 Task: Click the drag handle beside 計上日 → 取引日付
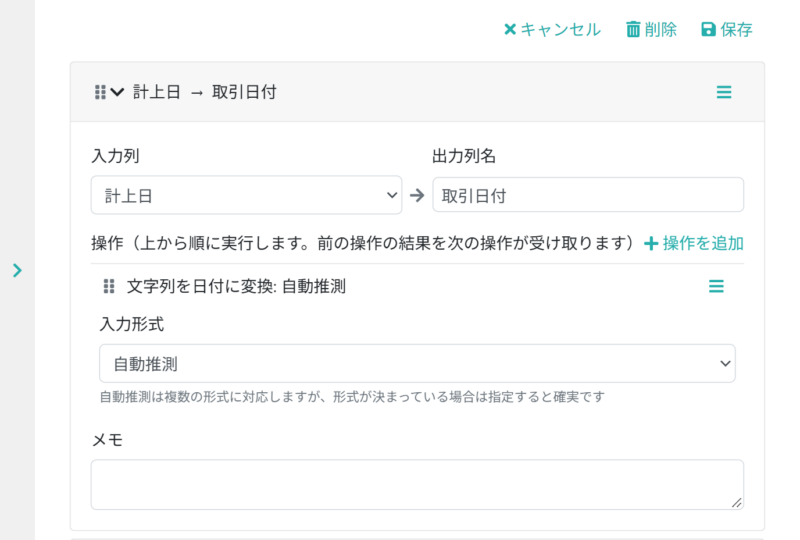[x=100, y=92]
